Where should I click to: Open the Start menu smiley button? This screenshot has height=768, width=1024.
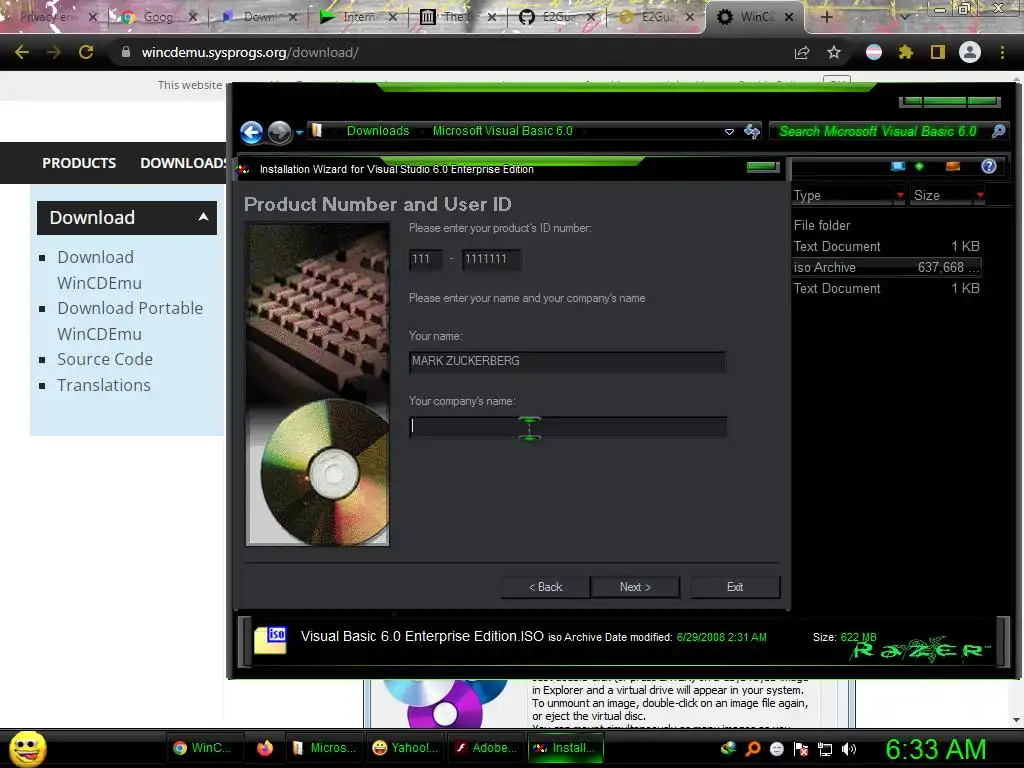coord(27,748)
